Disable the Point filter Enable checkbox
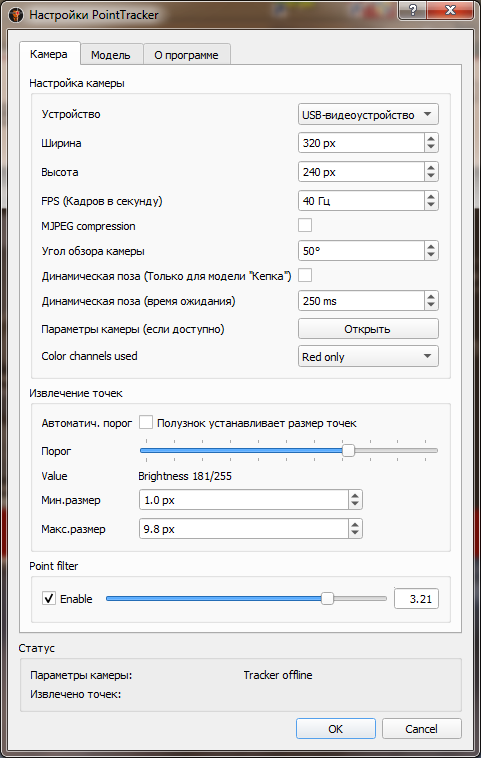The image size is (481, 758). coord(49,598)
